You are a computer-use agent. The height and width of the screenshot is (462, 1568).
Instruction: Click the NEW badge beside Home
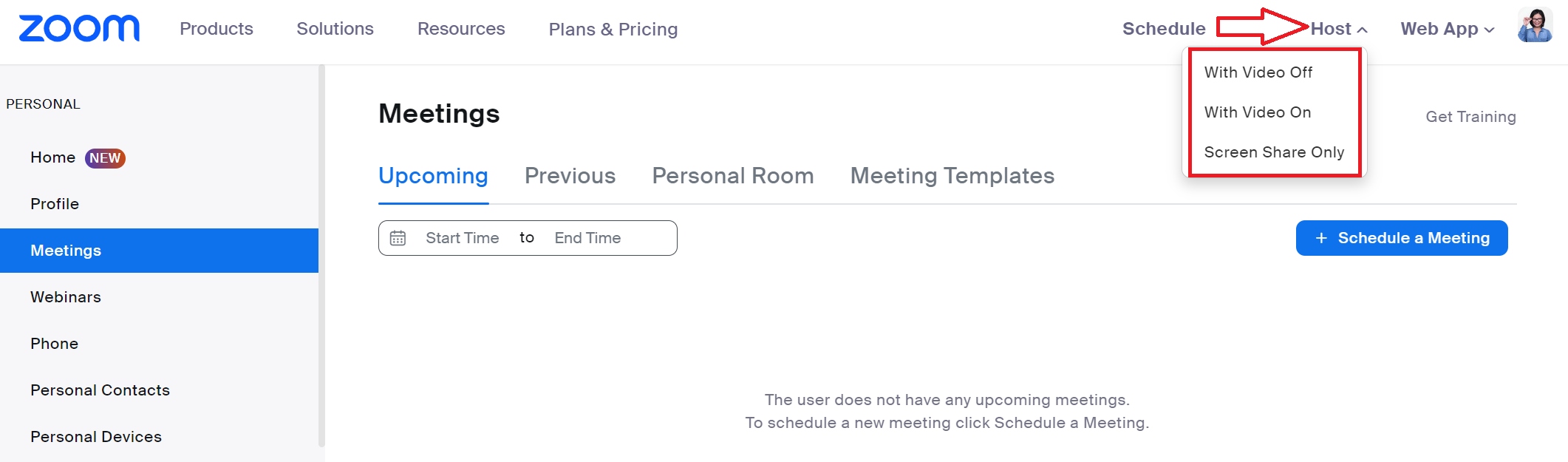[105, 158]
